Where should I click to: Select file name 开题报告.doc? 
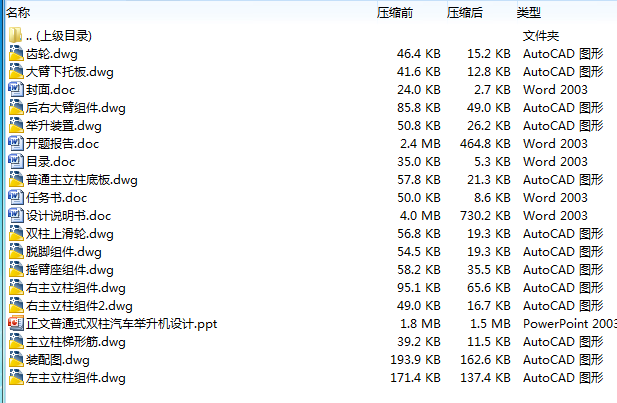click(x=62, y=144)
